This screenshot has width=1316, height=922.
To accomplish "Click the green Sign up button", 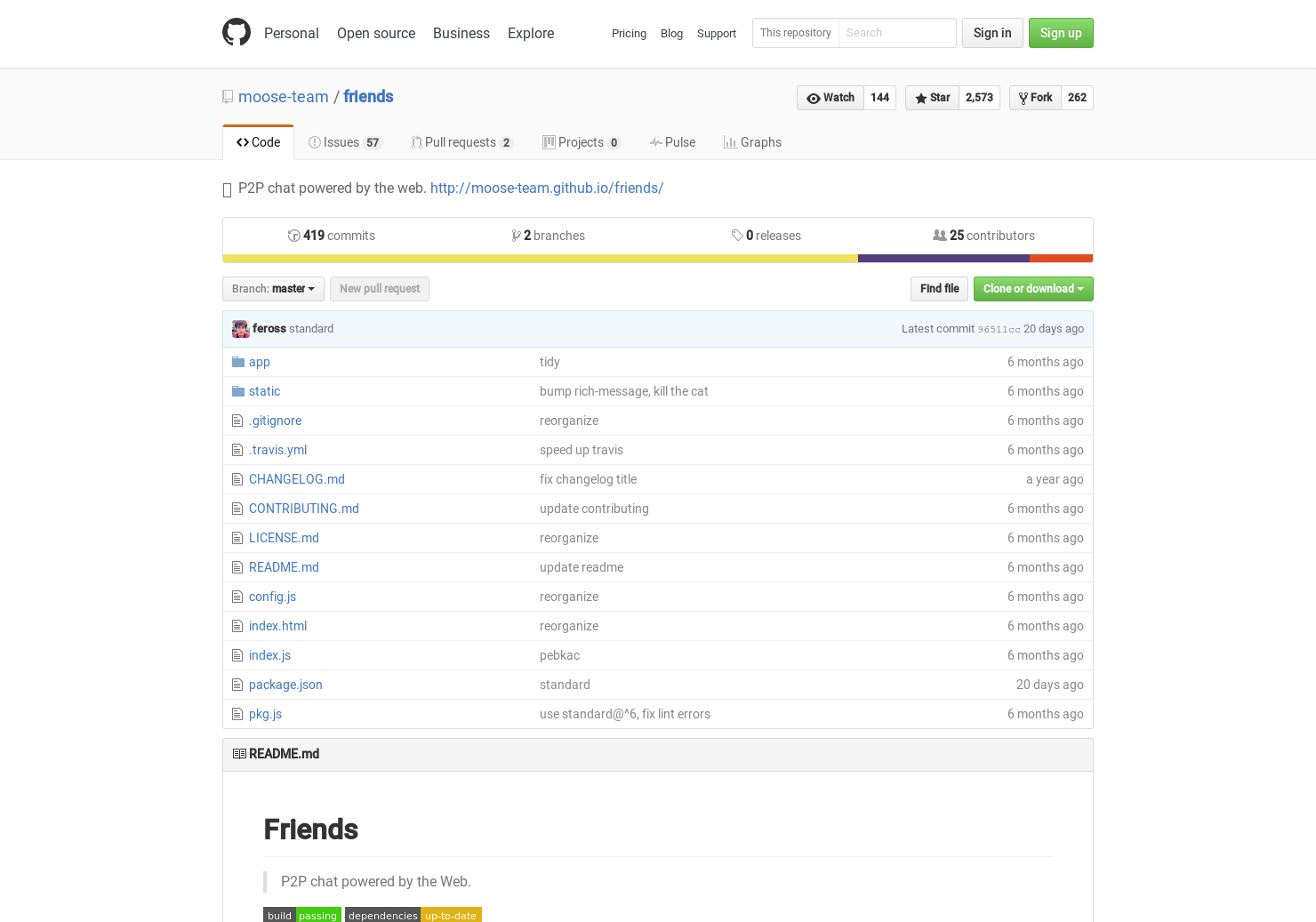I will click(x=1061, y=33).
